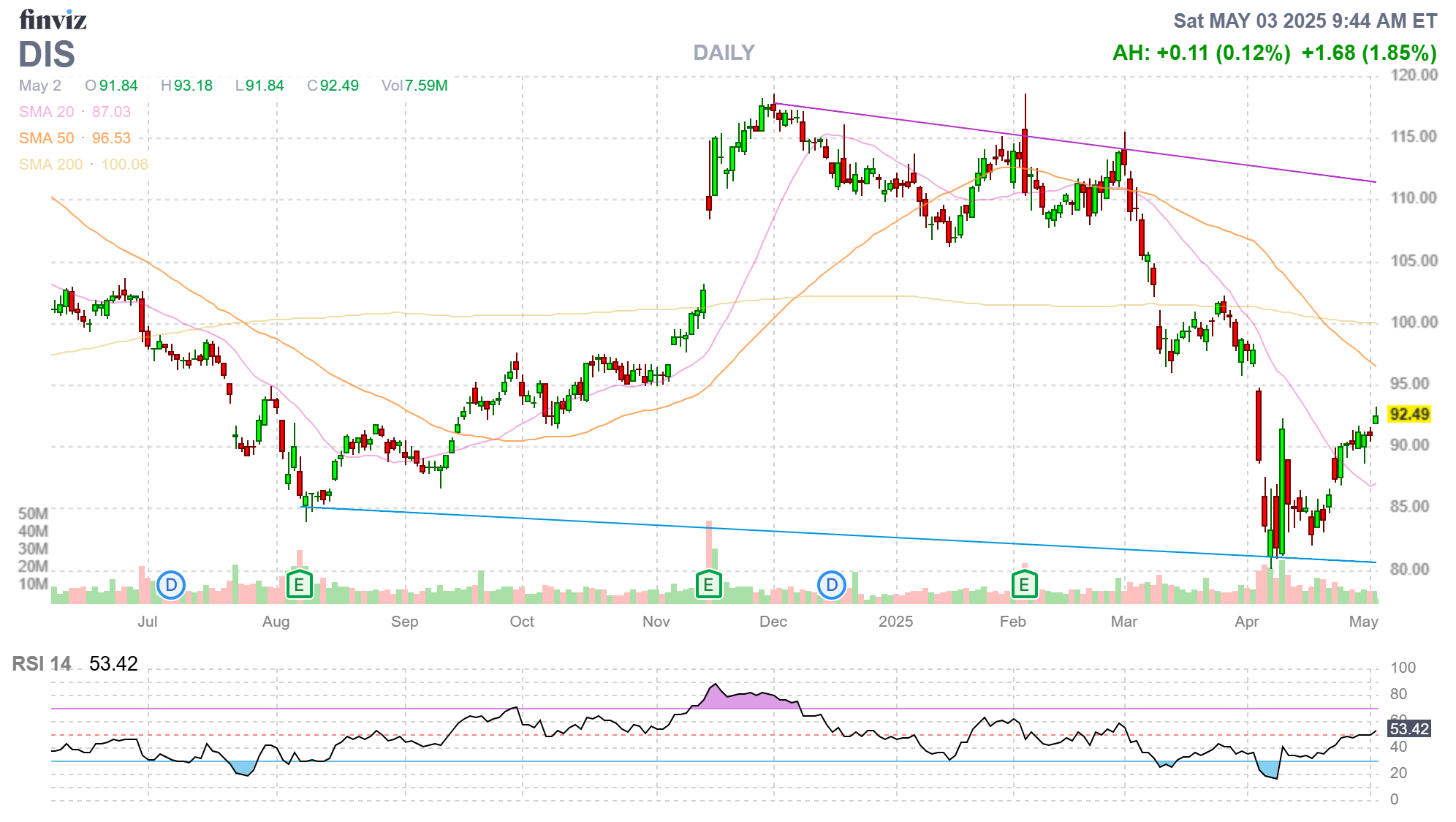Click the Apr label on the time axis
1456x822 pixels.
[1246, 622]
